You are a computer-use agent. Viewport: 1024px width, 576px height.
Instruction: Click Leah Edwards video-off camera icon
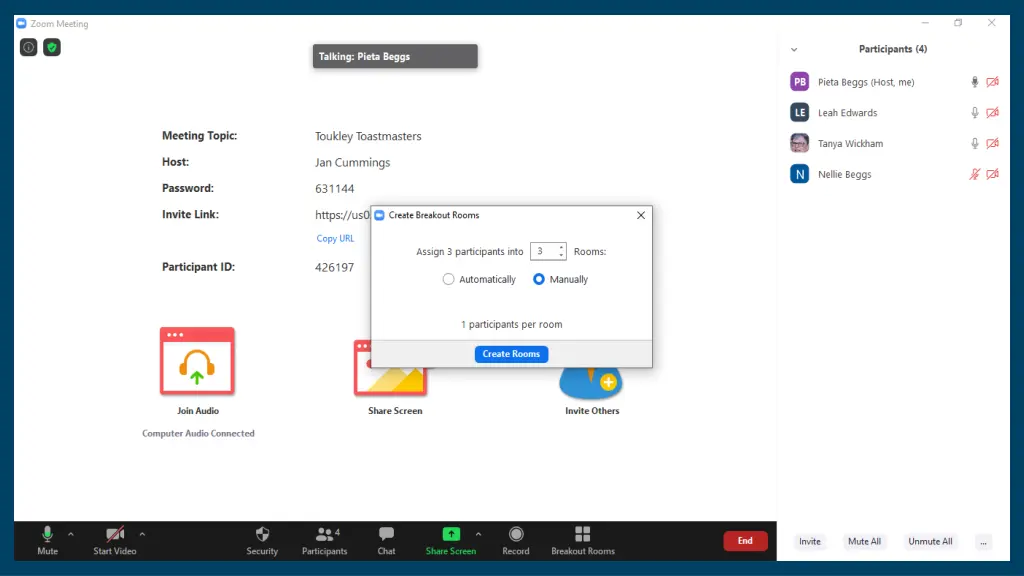pyautogui.click(x=993, y=112)
